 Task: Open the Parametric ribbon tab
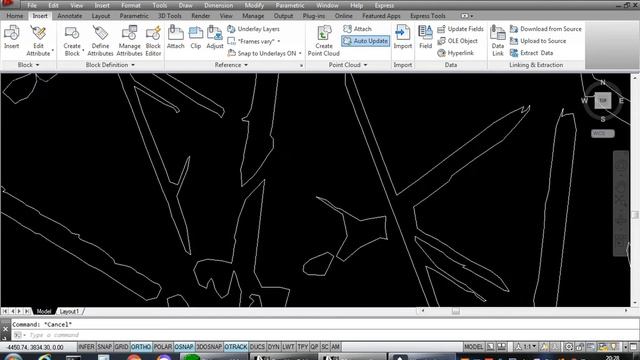(x=134, y=16)
